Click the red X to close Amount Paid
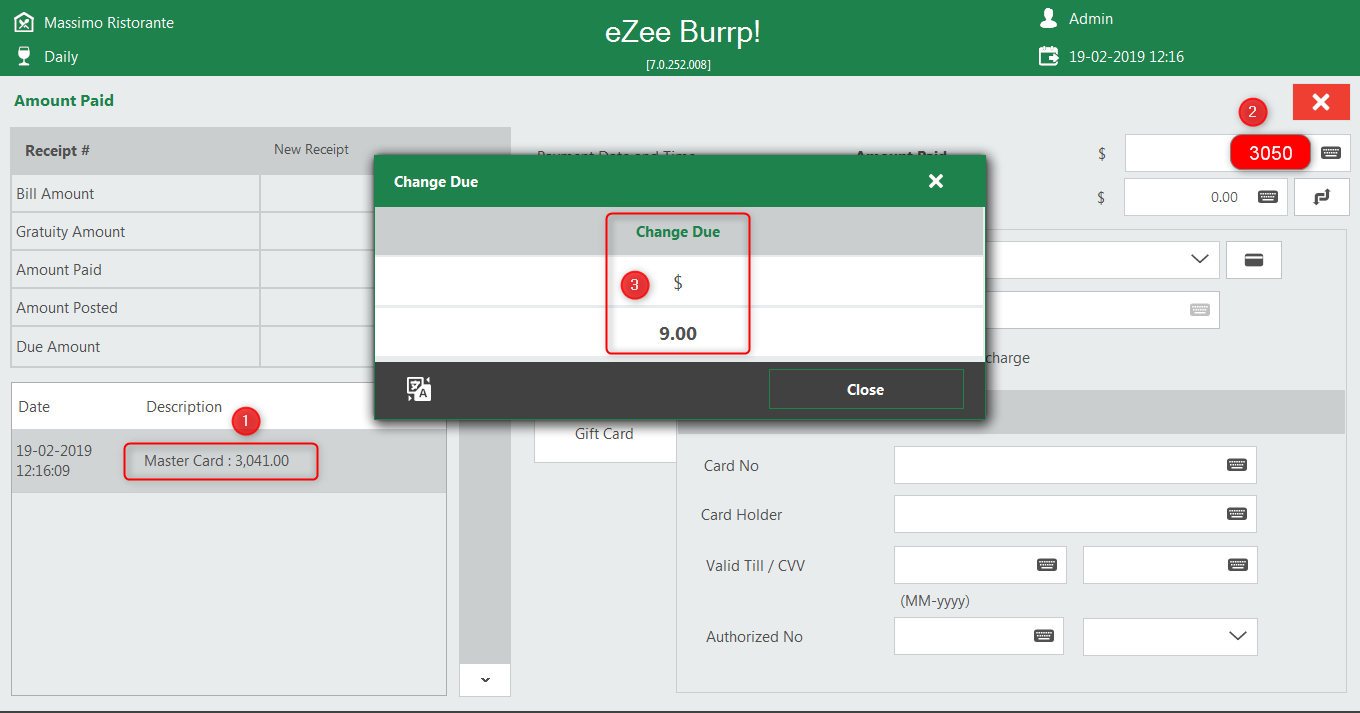Screen dimensions: 1360x713 1321,102
